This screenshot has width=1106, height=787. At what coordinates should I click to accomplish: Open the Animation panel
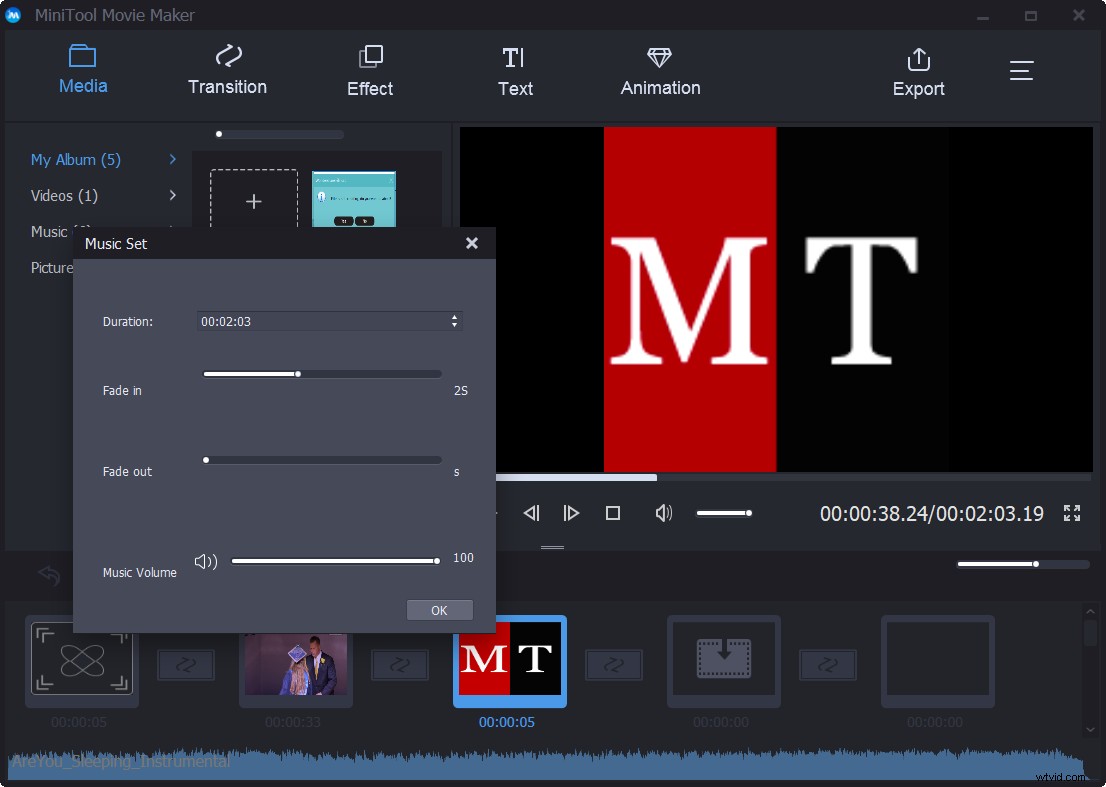click(659, 70)
